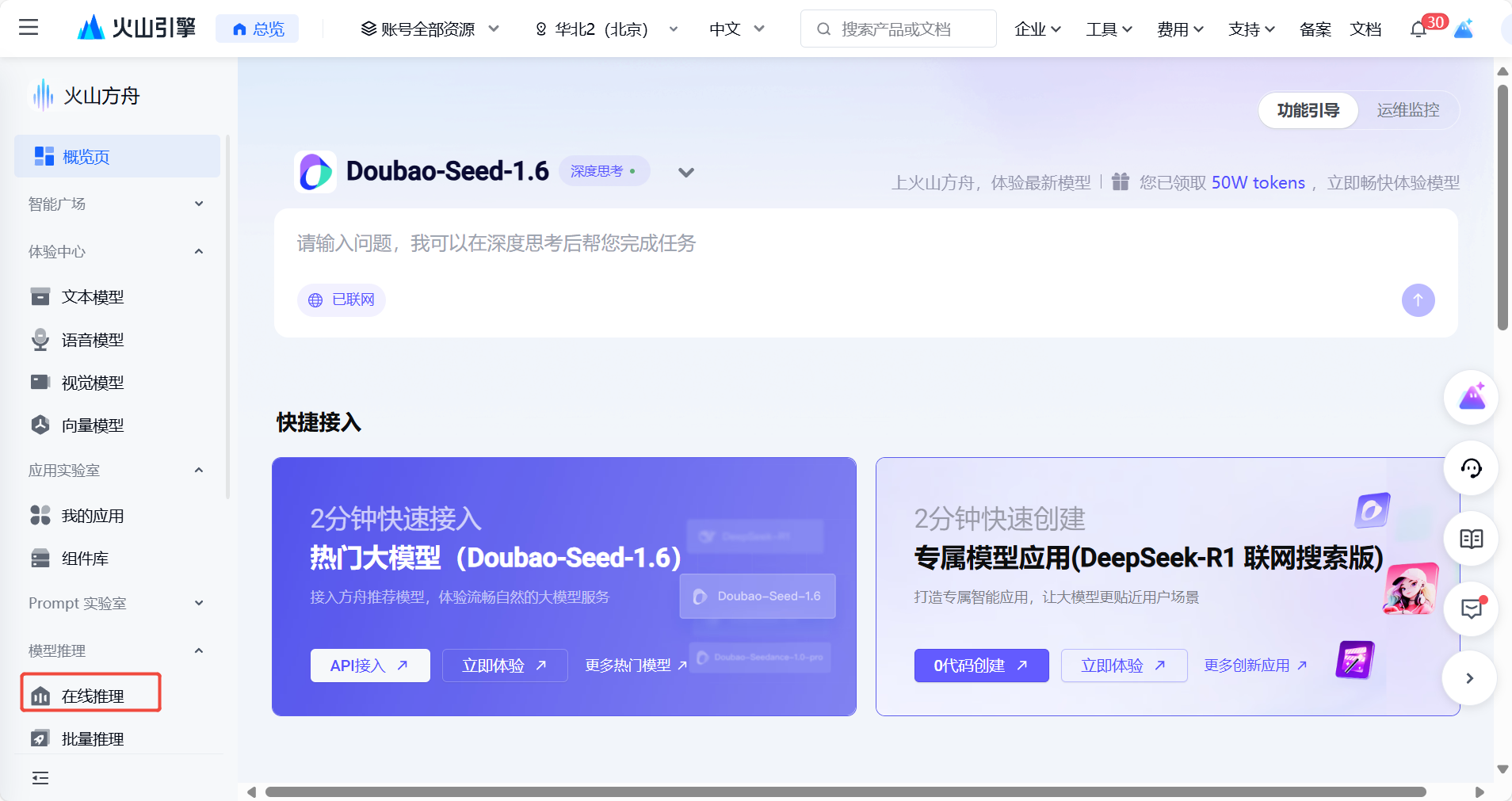
Task: Open the 支持 menu
Action: pyautogui.click(x=1251, y=29)
